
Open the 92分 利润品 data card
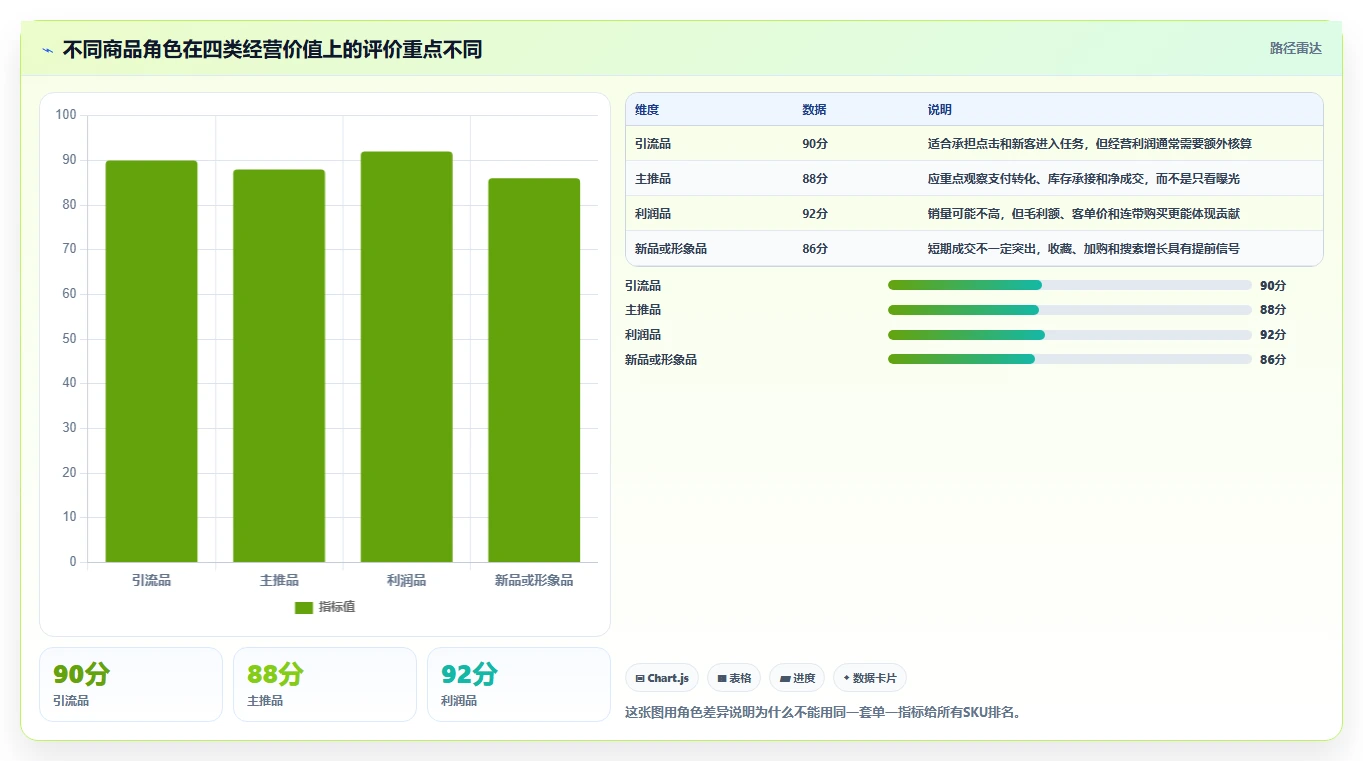click(x=519, y=684)
